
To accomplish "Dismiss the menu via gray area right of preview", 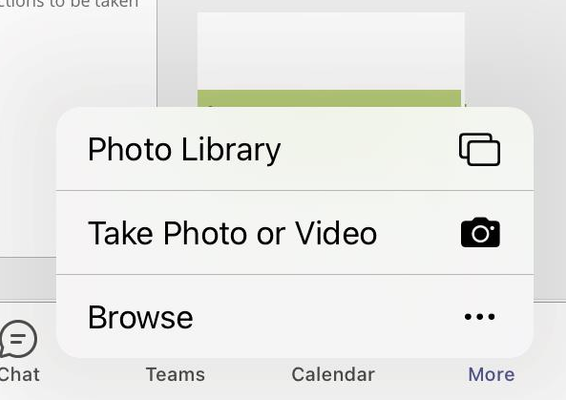I will tap(514, 54).
